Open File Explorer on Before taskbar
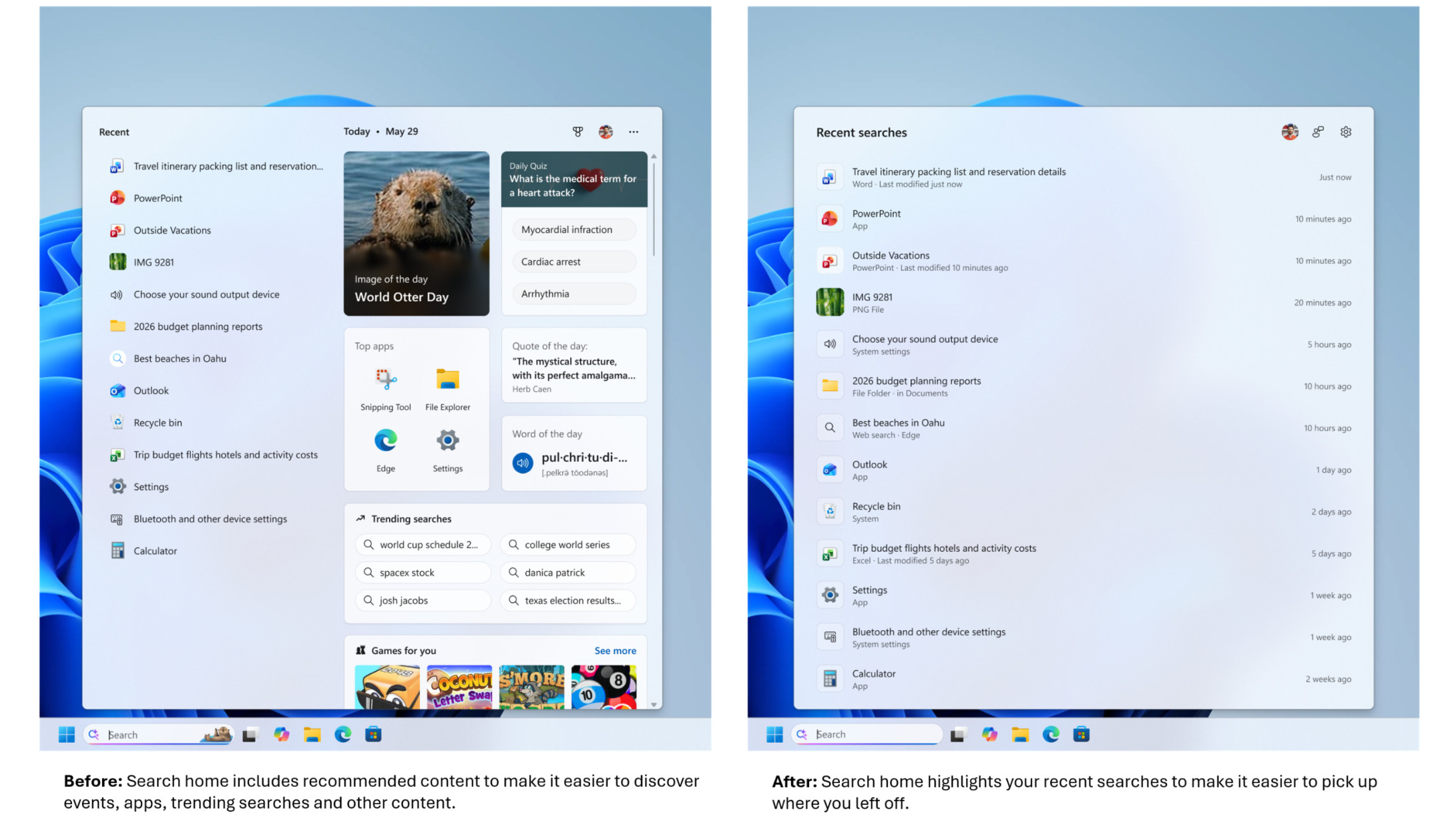The width and height of the screenshot is (1456, 819). [x=312, y=734]
